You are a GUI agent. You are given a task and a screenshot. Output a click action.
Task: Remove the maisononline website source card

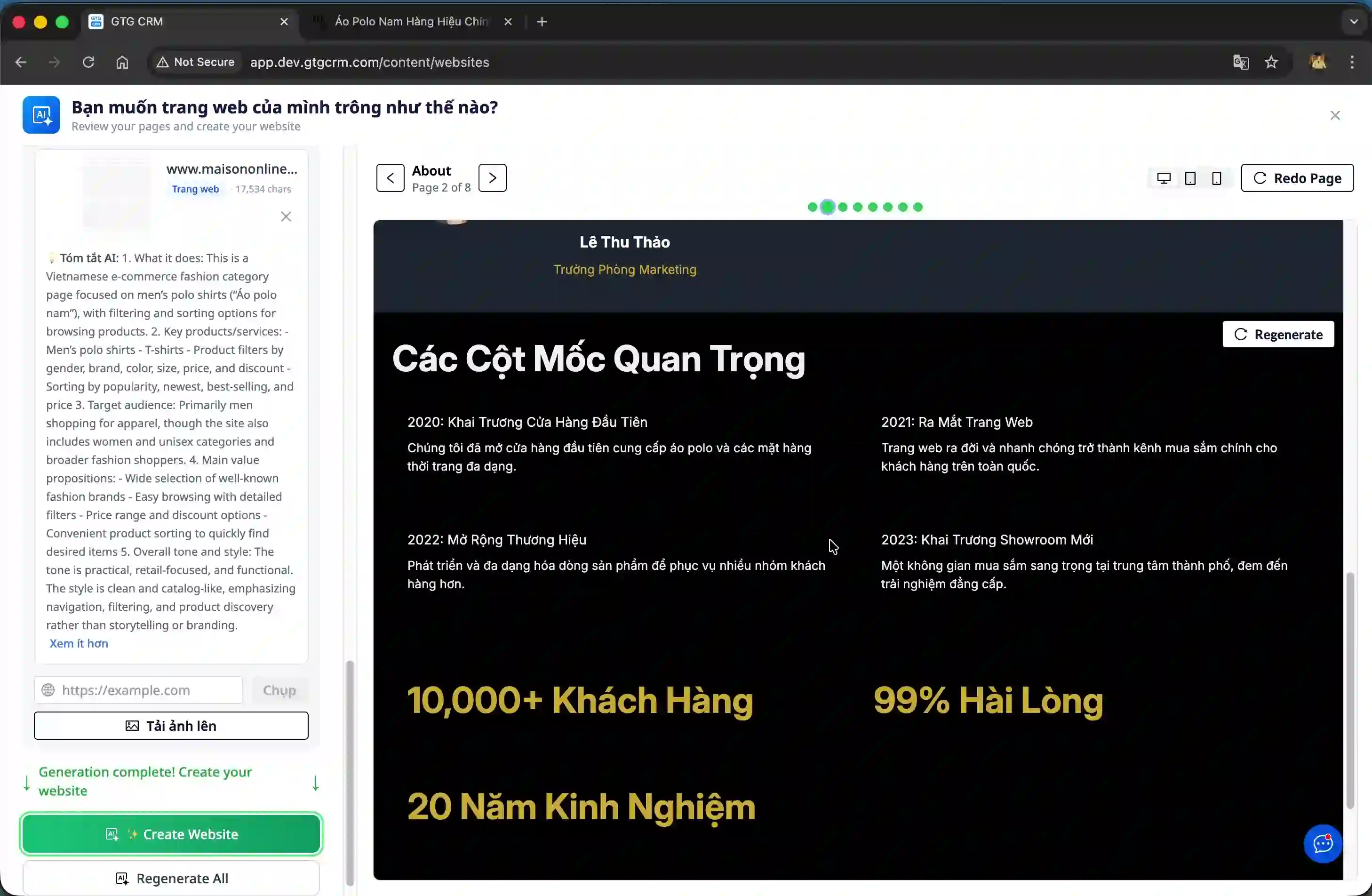[286, 216]
